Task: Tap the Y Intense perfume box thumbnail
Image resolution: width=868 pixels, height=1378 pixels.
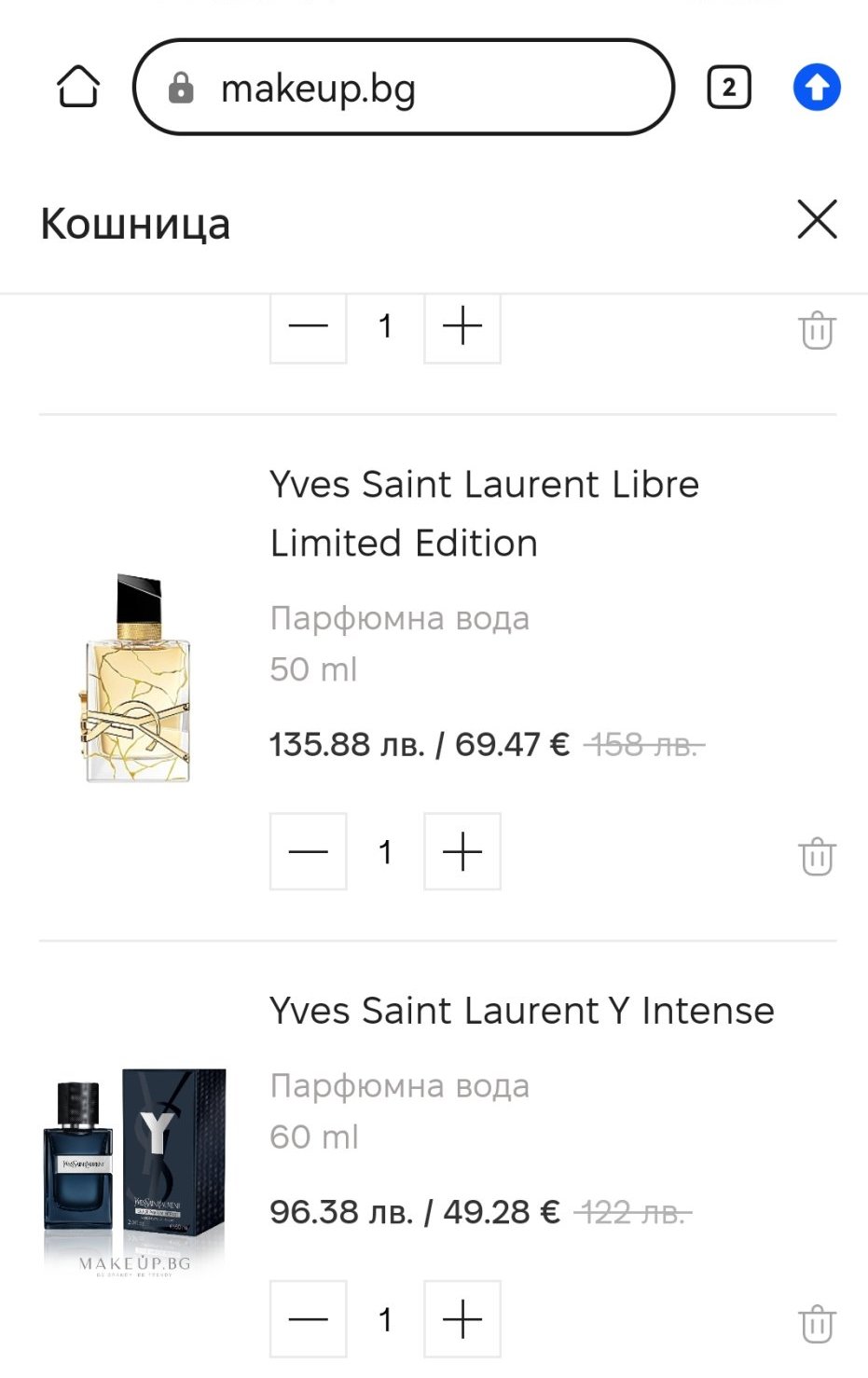Action: tap(136, 1165)
